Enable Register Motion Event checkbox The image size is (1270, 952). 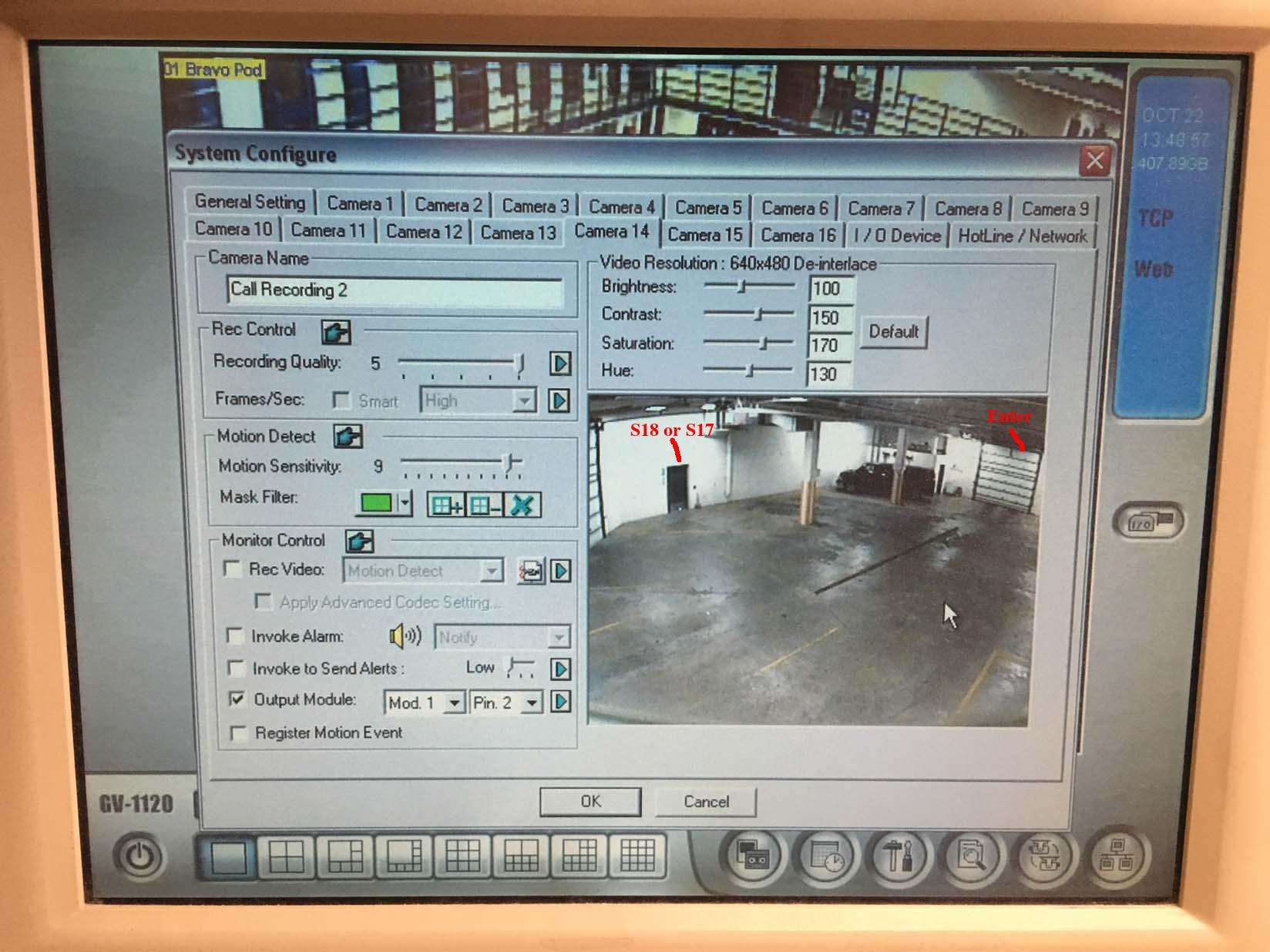pyautogui.click(x=239, y=732)
